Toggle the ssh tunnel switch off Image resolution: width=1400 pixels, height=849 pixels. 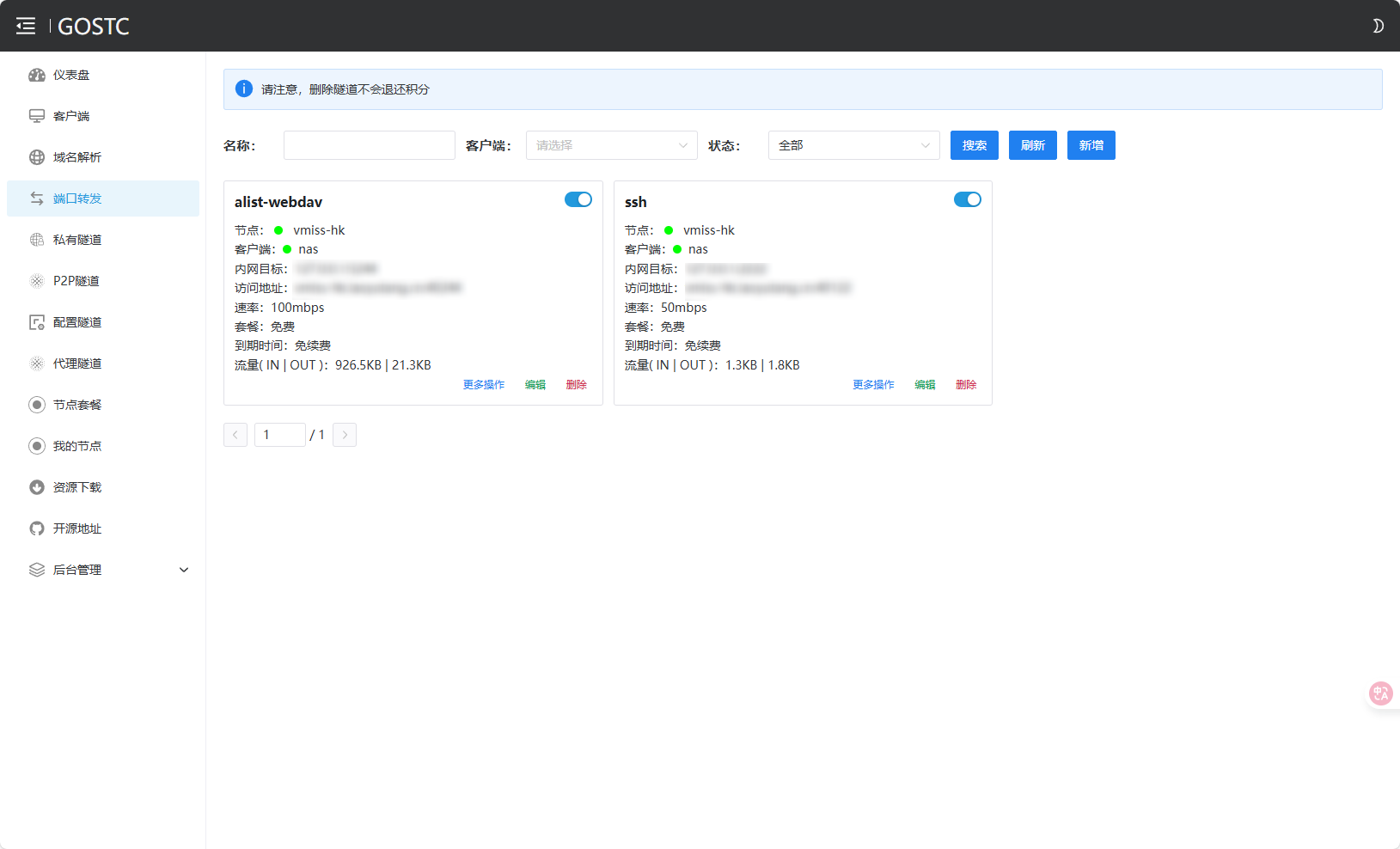968,199
